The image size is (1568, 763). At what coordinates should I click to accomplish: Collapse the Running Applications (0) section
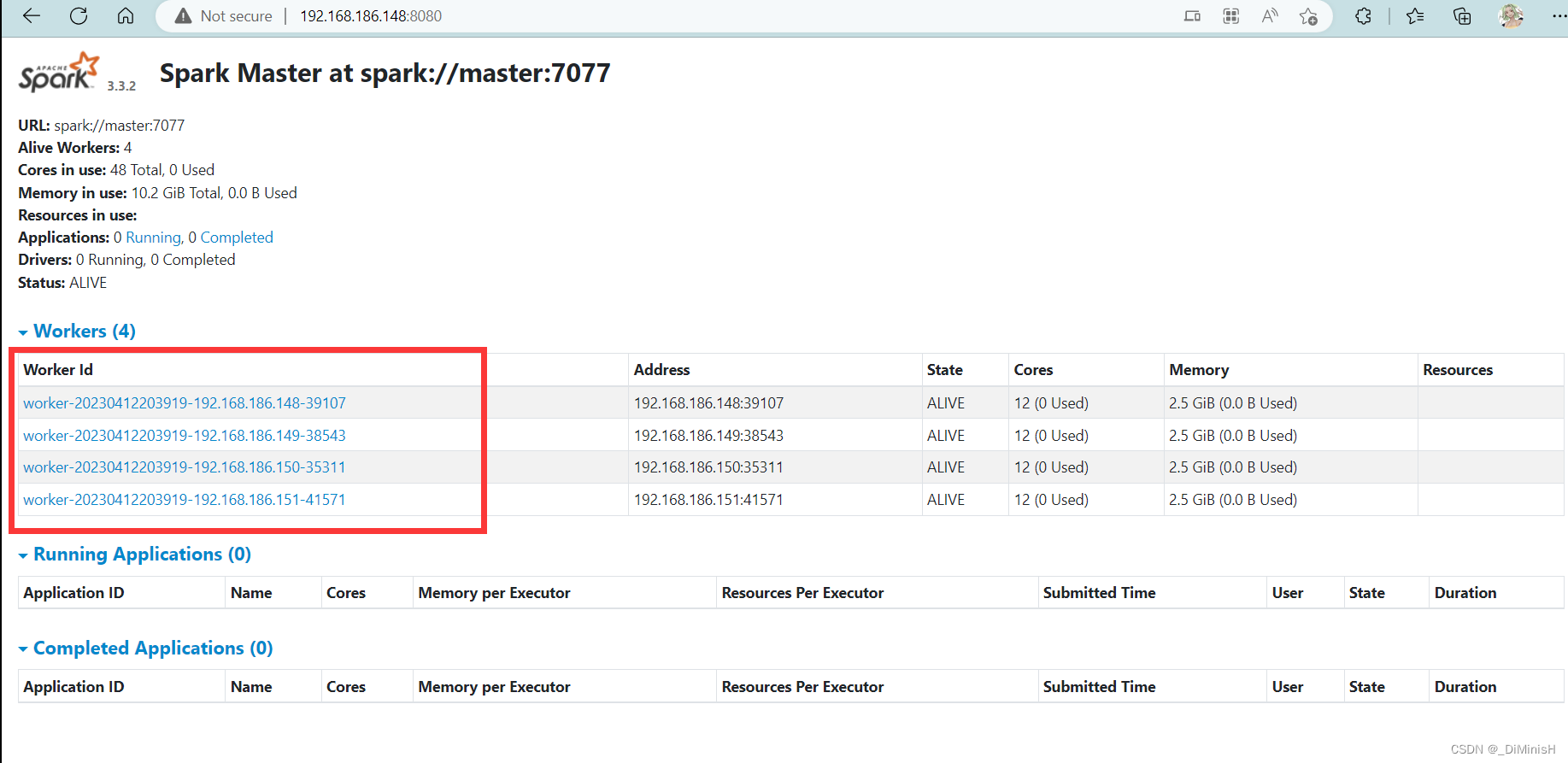tap(135, 555)
